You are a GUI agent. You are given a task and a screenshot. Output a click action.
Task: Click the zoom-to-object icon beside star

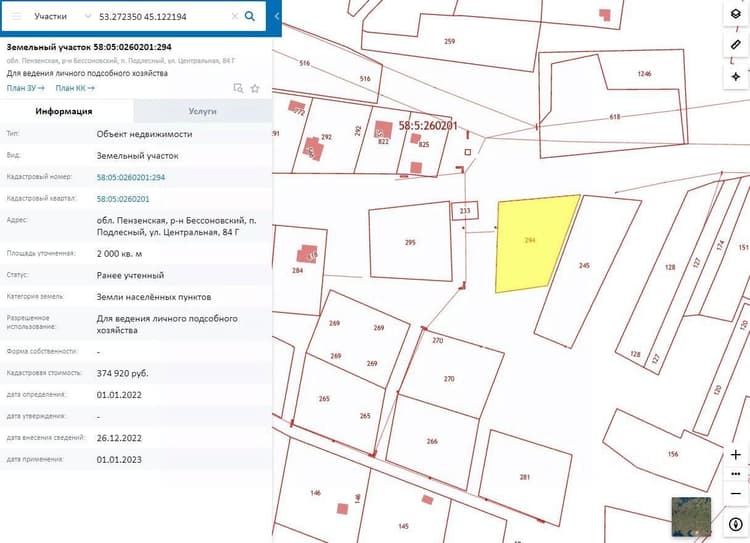[x=238, y=88]
